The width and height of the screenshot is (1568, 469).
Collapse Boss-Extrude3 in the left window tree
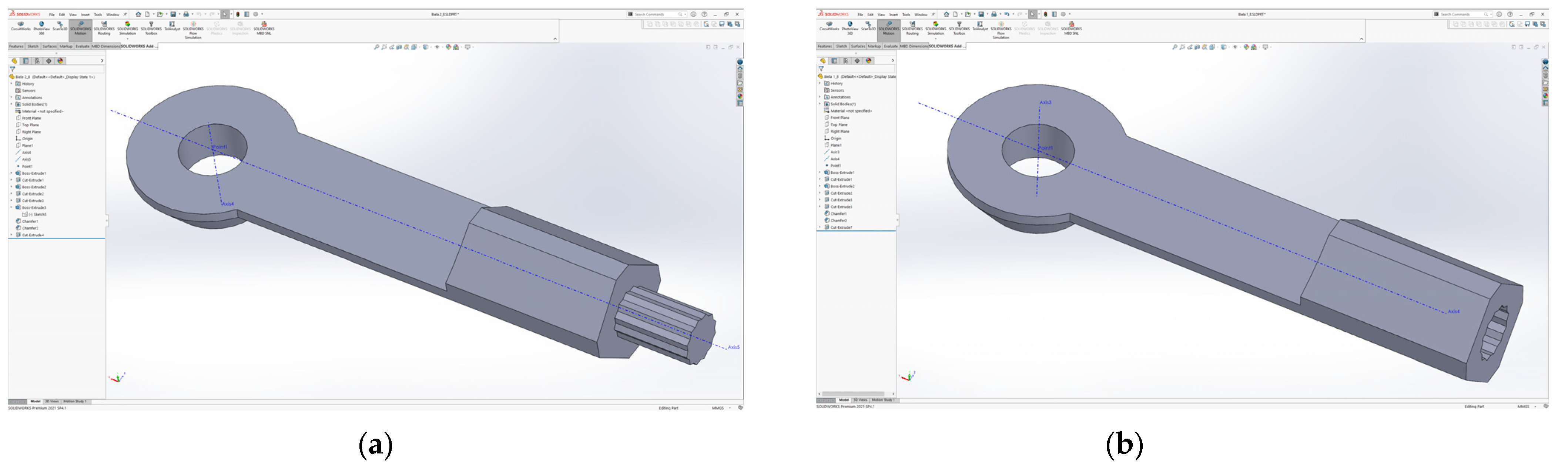coord(11,208)
